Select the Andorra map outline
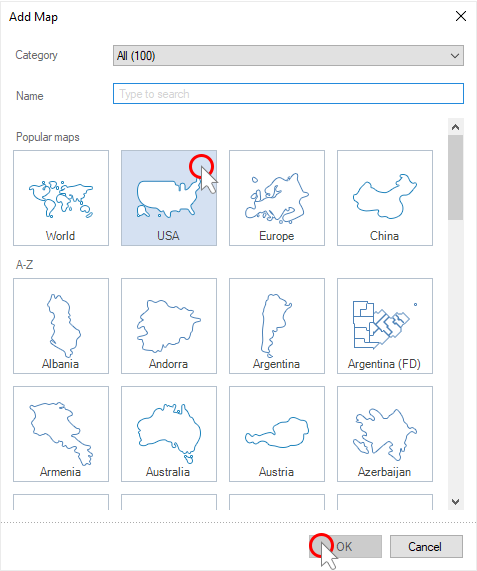 [x=168, y=326]
